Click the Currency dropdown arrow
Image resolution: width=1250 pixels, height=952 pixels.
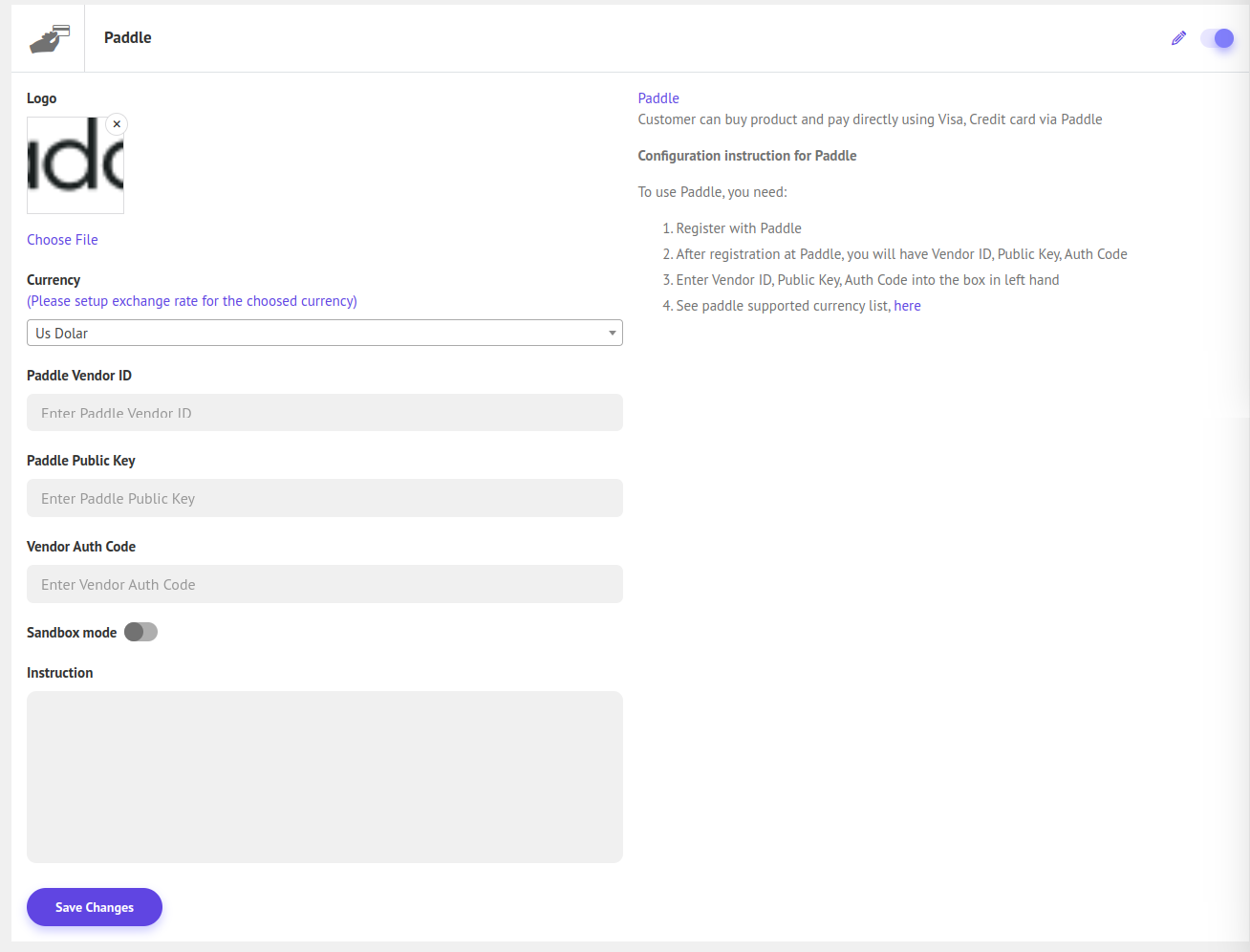[612, 333]
